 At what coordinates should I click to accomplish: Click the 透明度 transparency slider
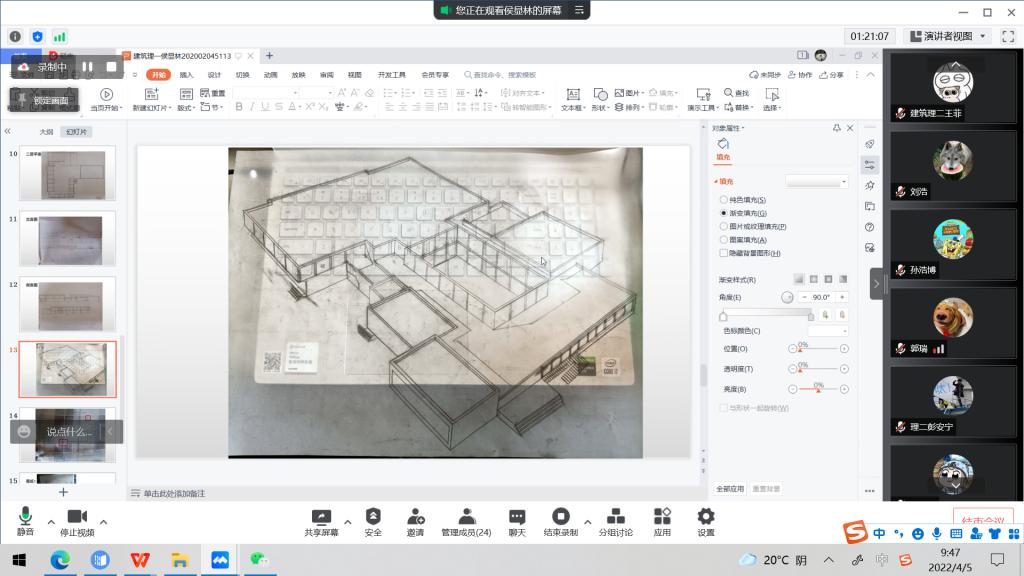click(818, 370)
